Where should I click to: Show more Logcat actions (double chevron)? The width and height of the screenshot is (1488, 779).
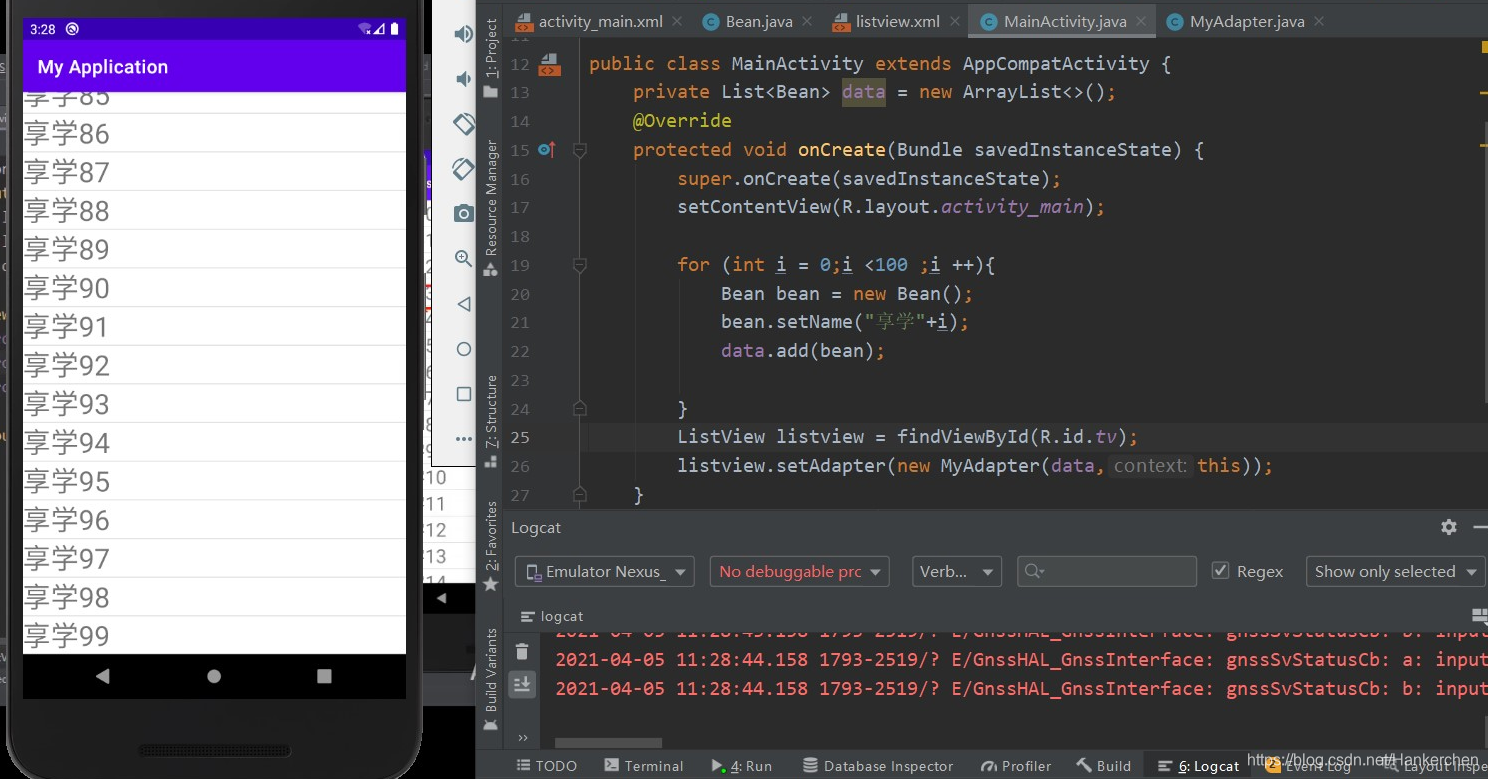pos(523,738)
